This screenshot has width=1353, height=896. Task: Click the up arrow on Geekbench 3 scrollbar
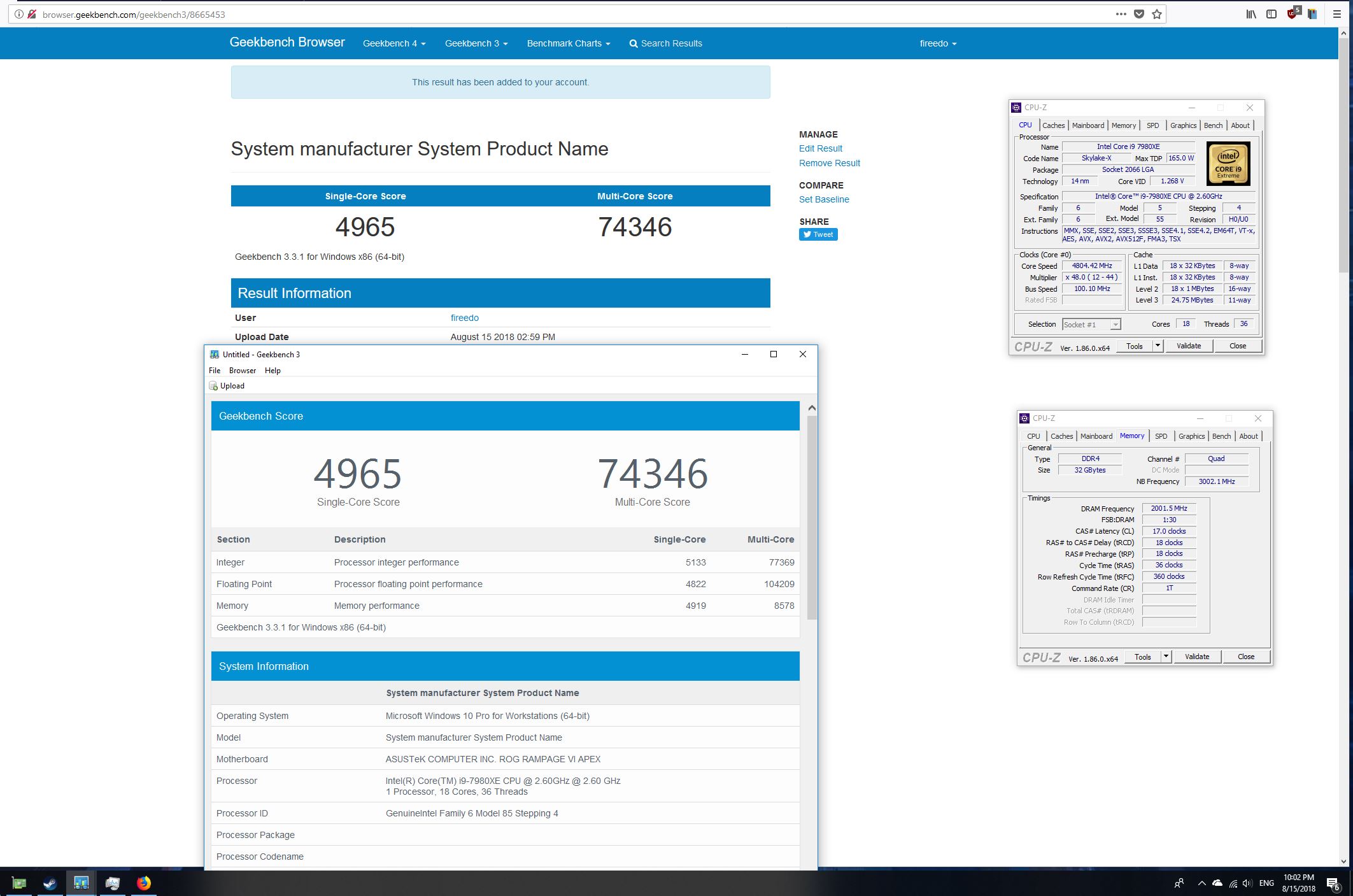pyautogui.click(x=811, y=408)
